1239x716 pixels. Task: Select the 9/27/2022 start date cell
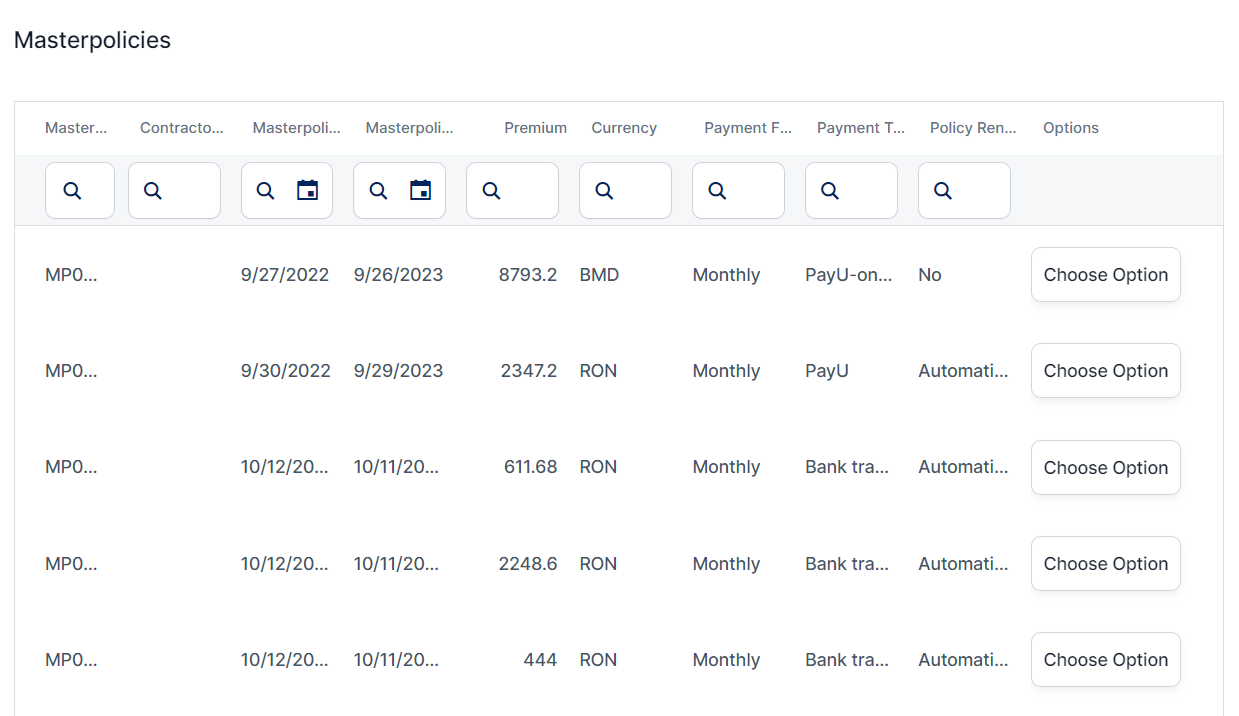285,275
